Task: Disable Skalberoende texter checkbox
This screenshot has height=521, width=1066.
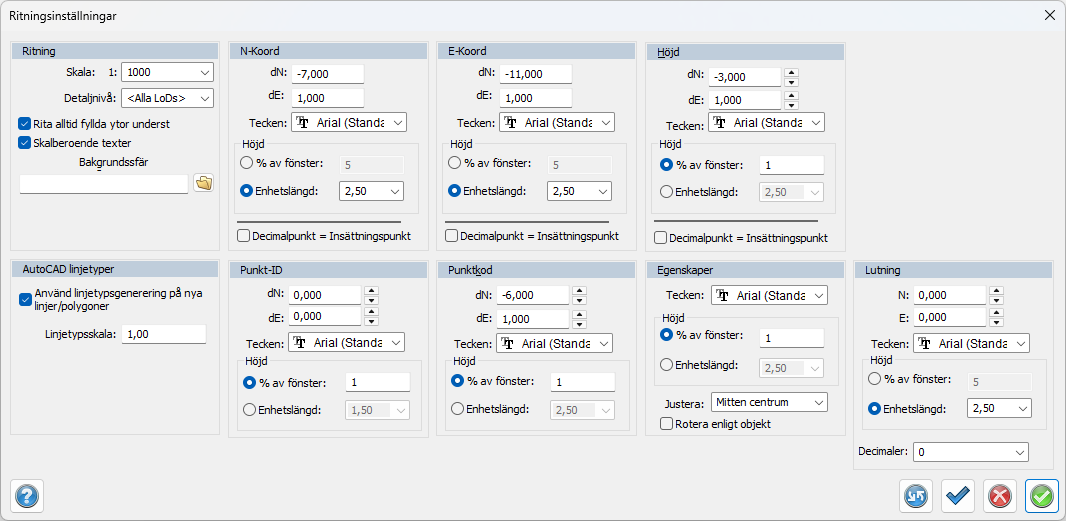Action: 25,143
